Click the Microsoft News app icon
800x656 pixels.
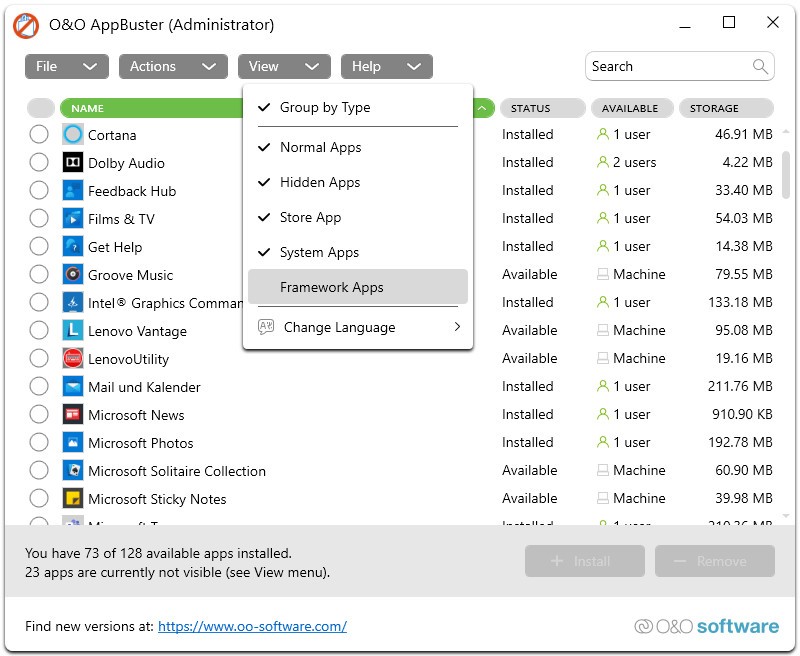point(73,415)
